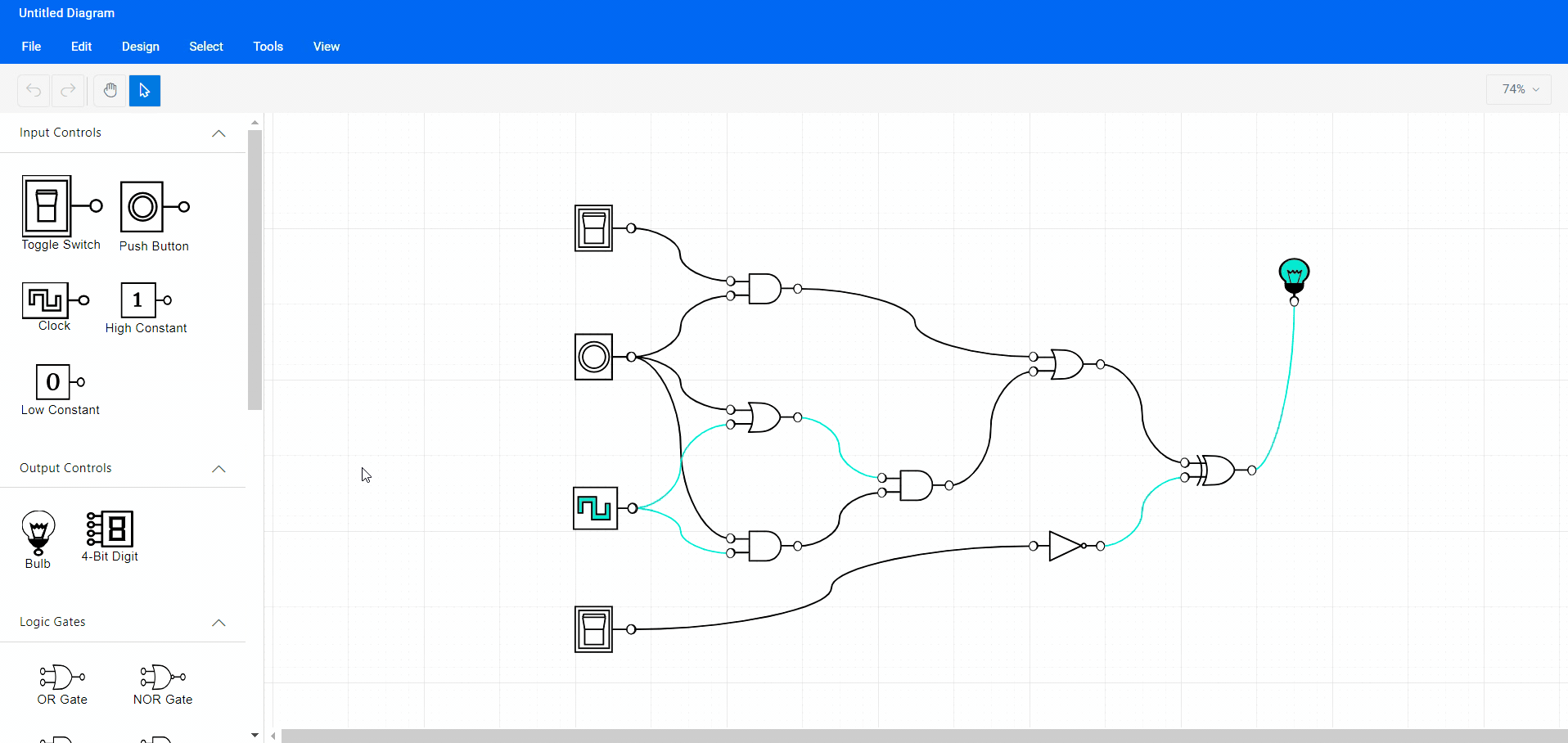This screenshot has width=1568, height=743.
Task: Click the undo arrow button
Action: tap(34, 90)
